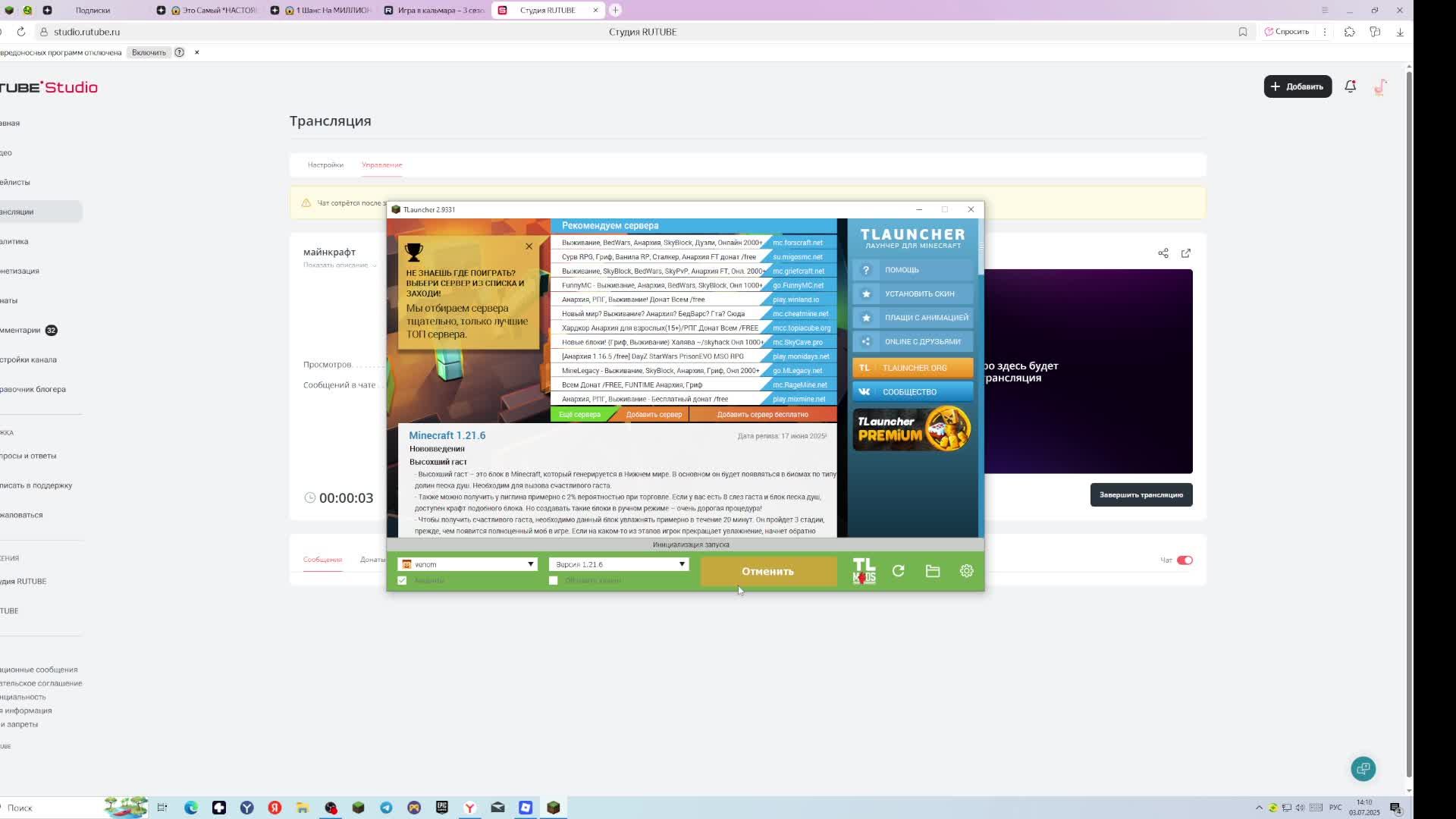Open broadcast in new window icon

point(1186,253)
